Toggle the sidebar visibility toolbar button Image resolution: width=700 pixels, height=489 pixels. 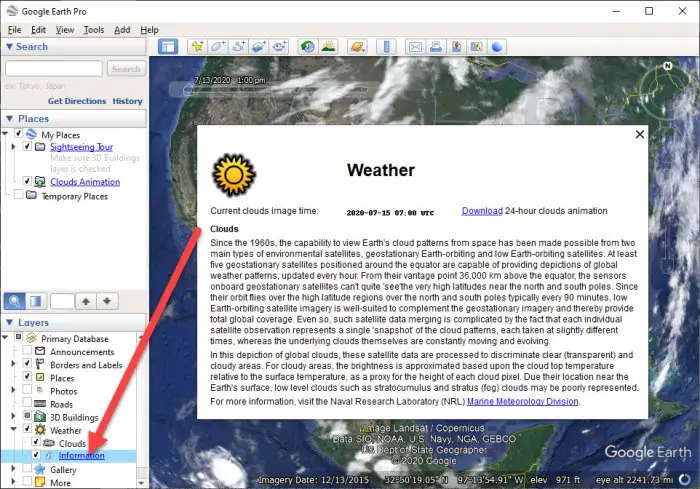(168, 46)
